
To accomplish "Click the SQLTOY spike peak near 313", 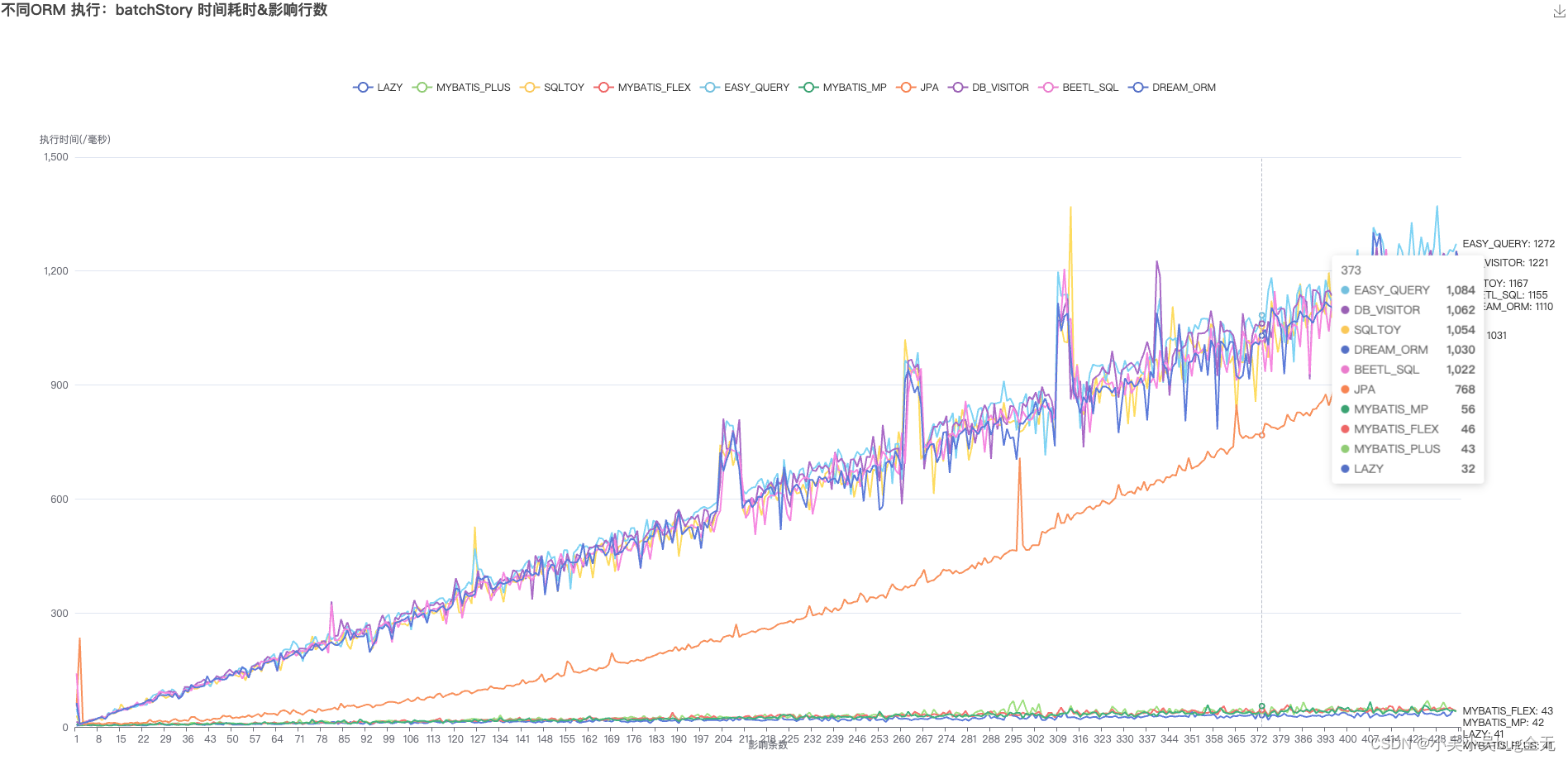I will 1070,208.
